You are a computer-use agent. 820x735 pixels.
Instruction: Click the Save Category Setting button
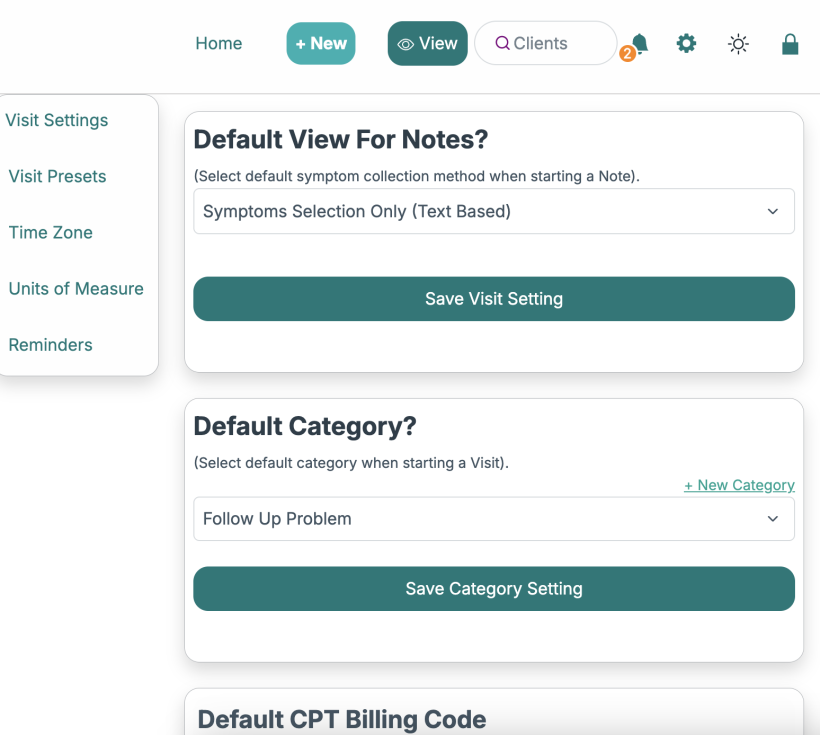[493, 589]
